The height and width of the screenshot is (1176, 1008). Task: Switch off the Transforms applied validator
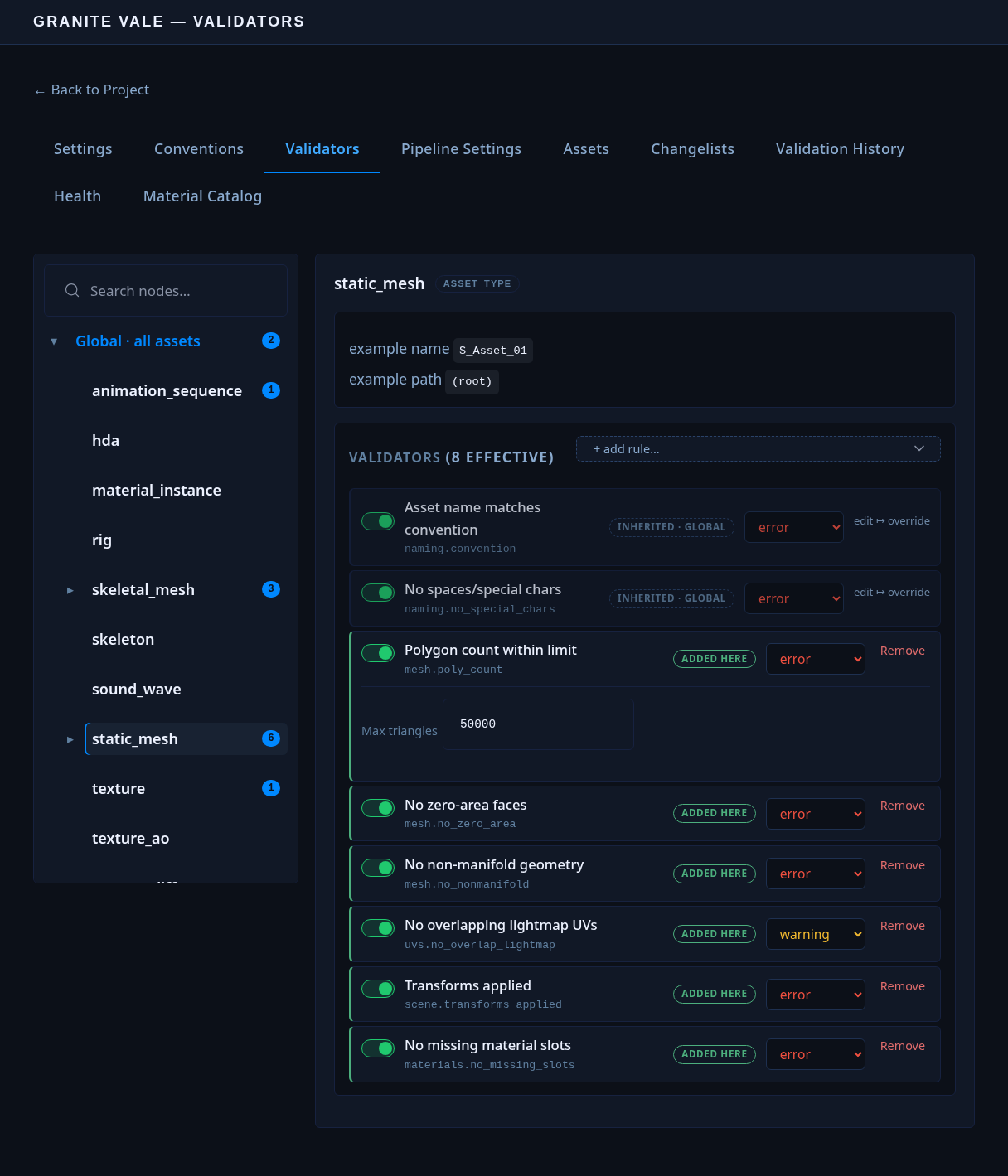click(x=378, y=989)
